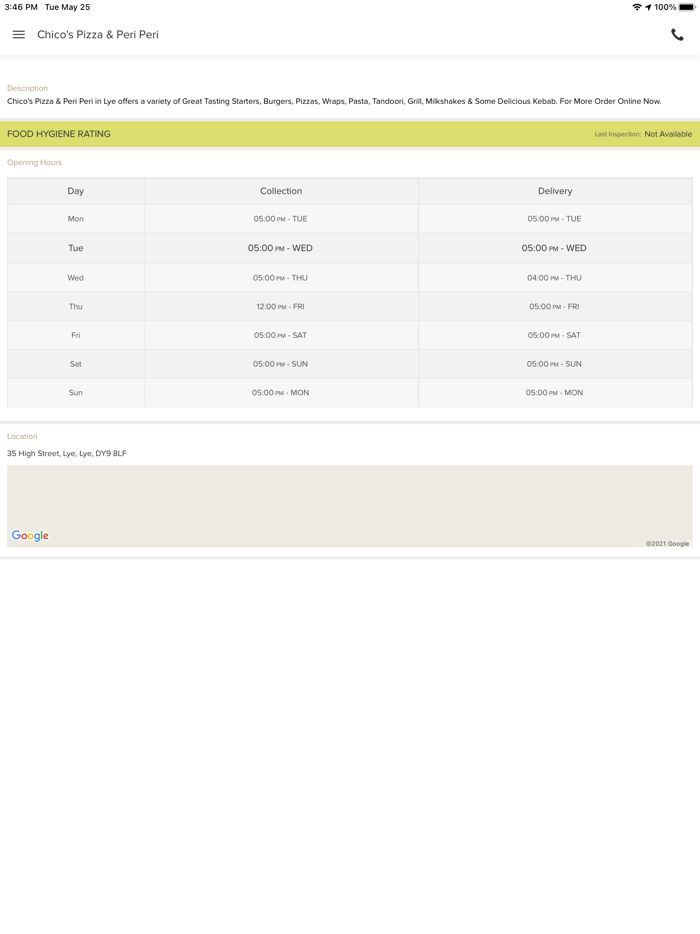Viewport: 700px width, 934px height.
Task: Click Monday delivery time 05:00 PM - TUE
Action: (554, 219)
